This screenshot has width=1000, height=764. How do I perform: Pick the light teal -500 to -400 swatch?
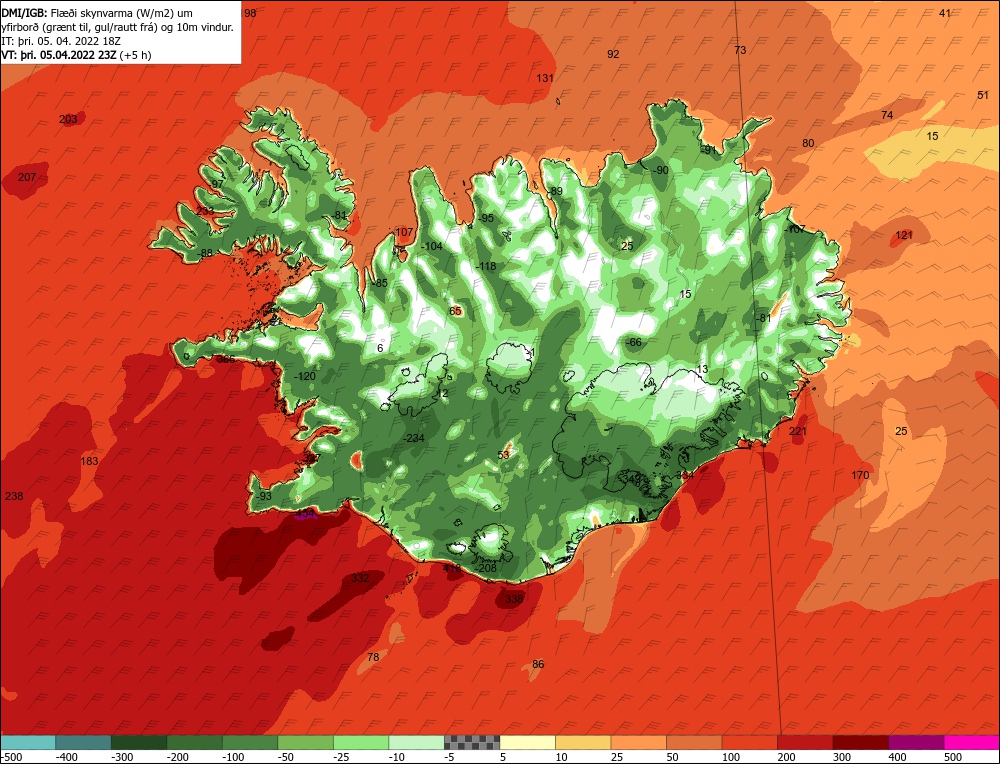28,742
